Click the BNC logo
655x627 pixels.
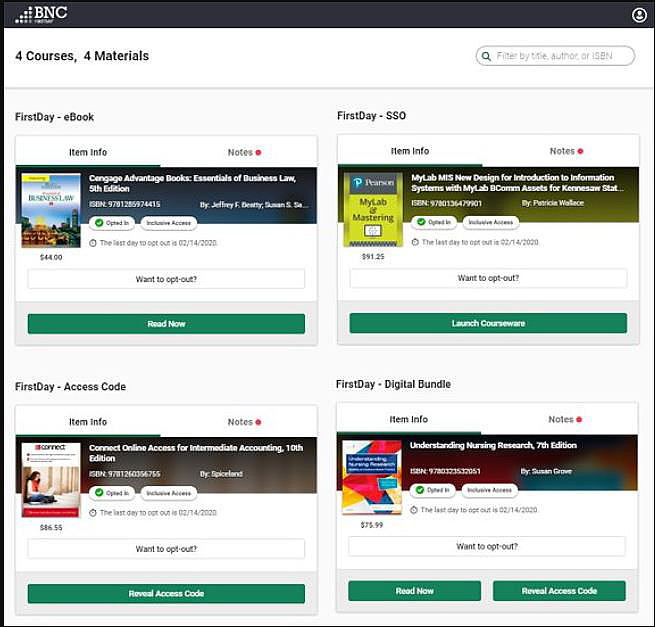[41, 14]
